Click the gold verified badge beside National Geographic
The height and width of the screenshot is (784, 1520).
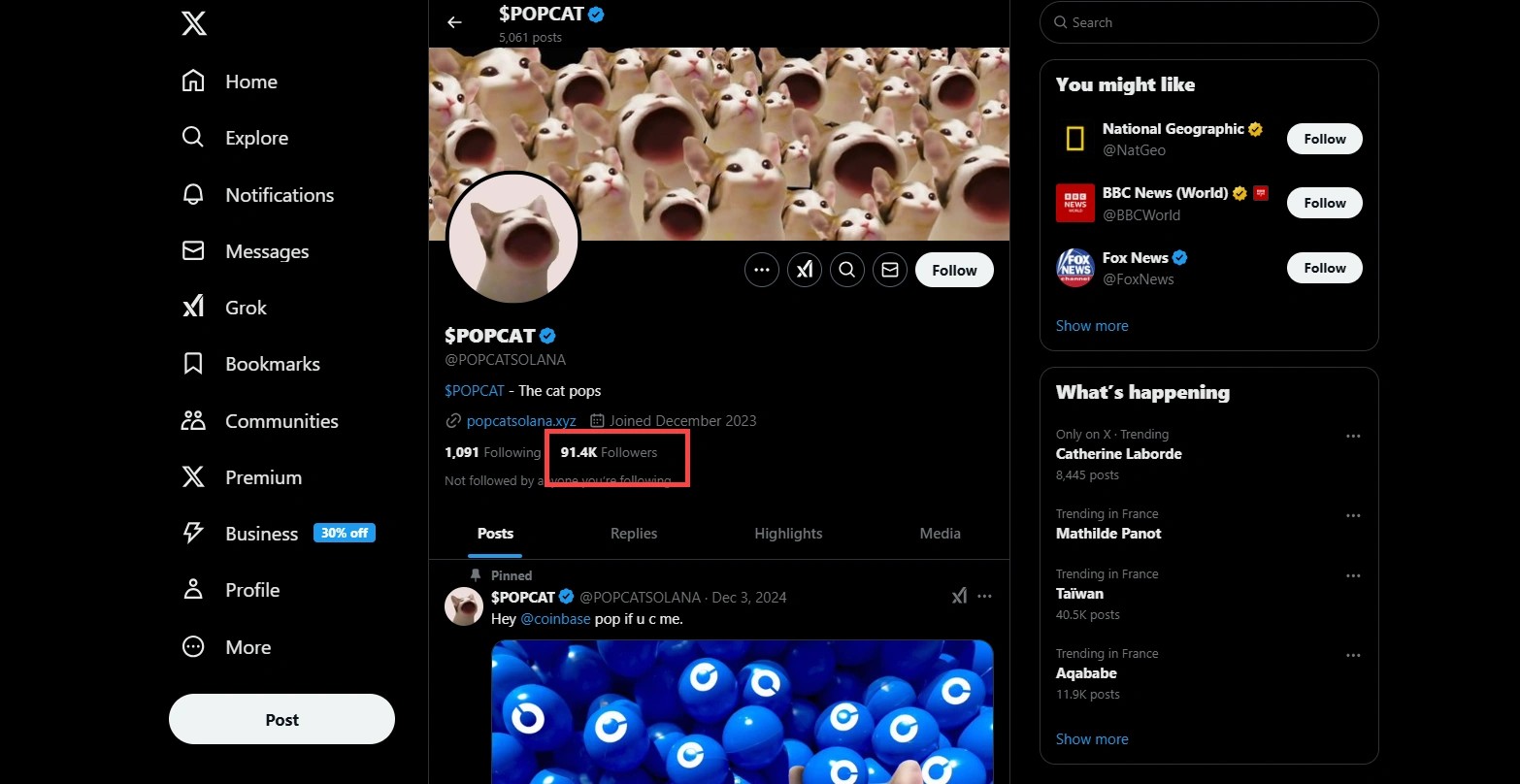1256,129
